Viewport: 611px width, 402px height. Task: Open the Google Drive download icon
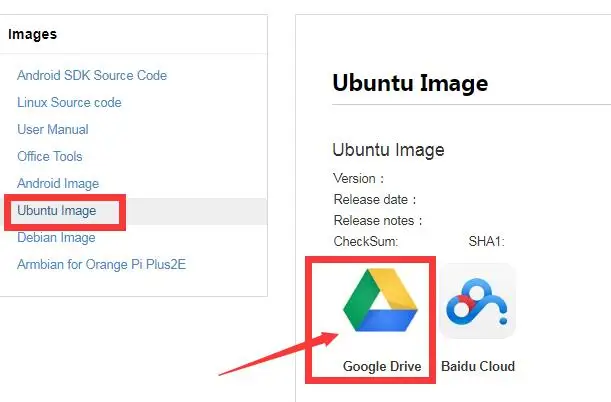tap(380, 300)
